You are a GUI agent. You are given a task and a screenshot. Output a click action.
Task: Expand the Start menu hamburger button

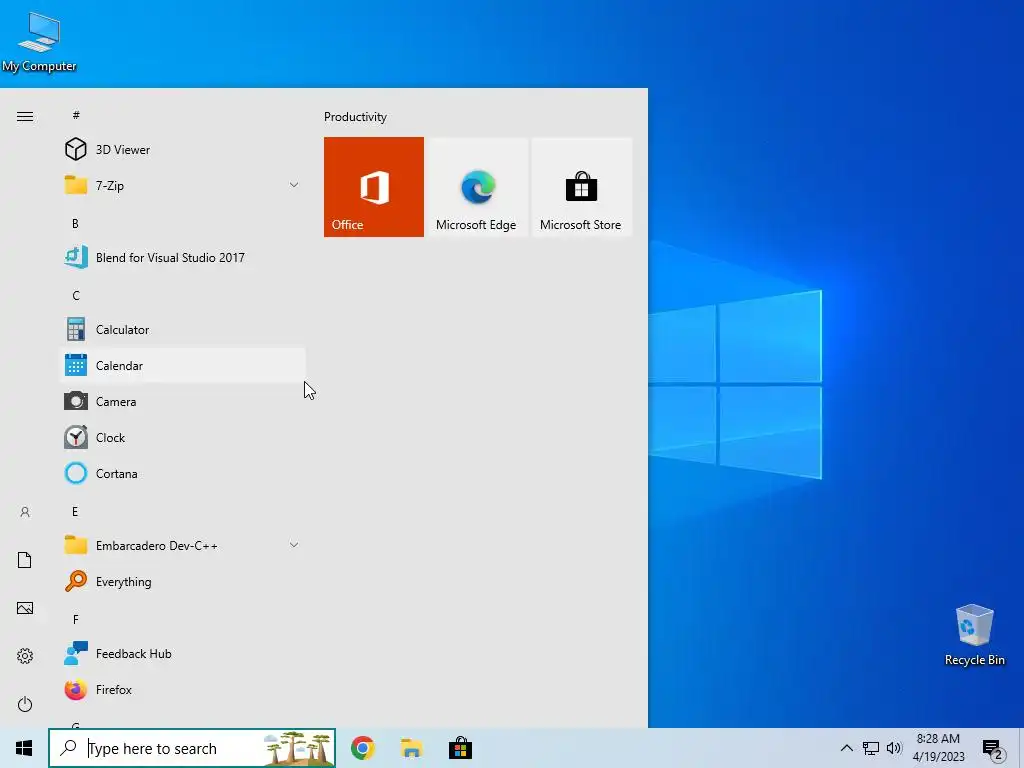coord(25,116)
